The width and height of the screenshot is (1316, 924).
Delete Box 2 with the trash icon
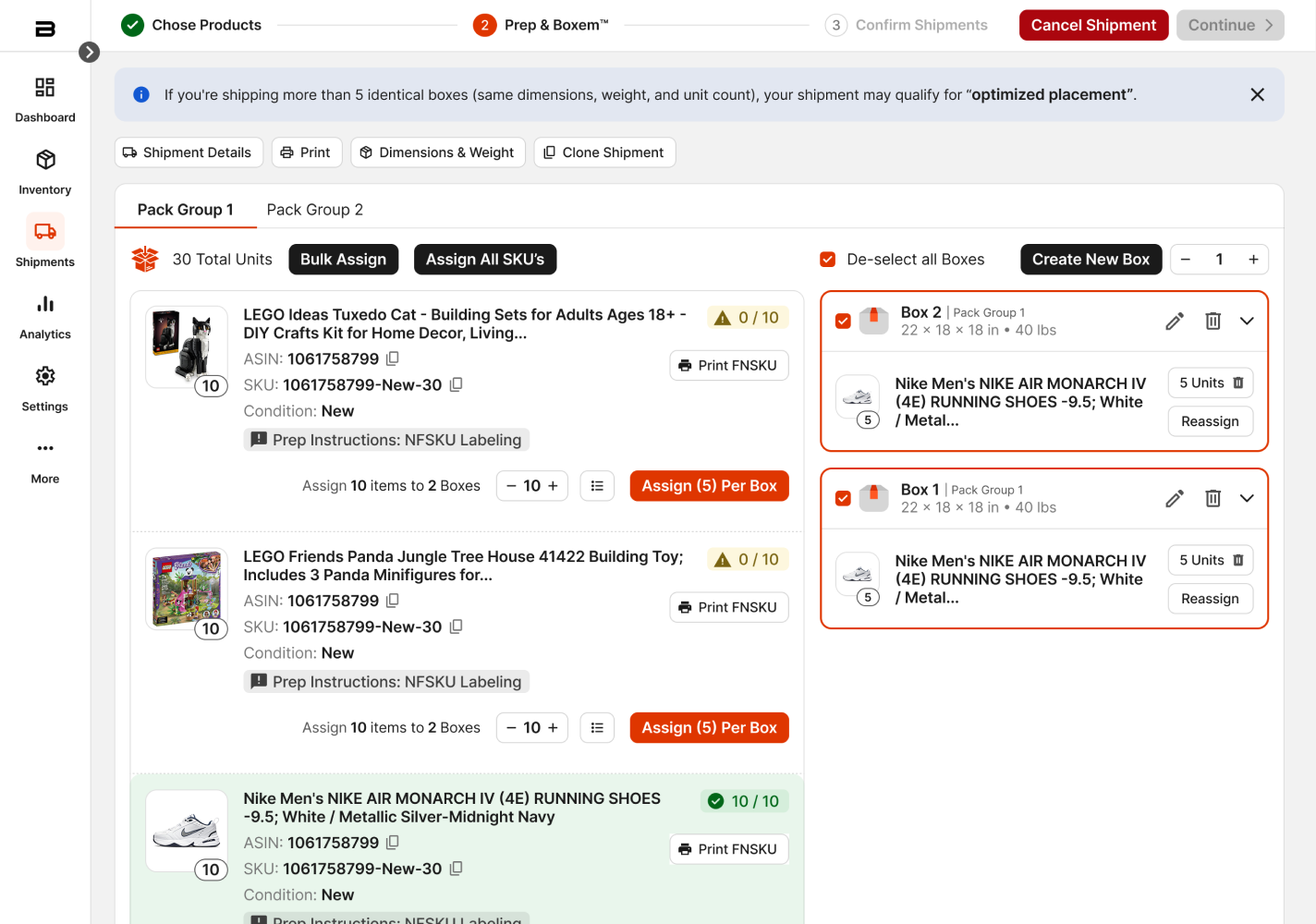click(x=1213, y=321)
